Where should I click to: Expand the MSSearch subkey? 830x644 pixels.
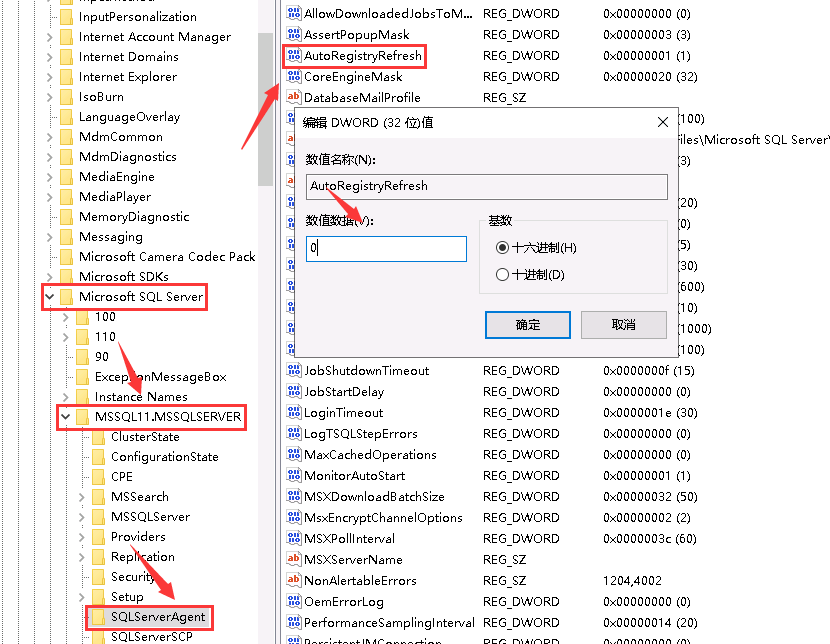[x=81, y=497]
